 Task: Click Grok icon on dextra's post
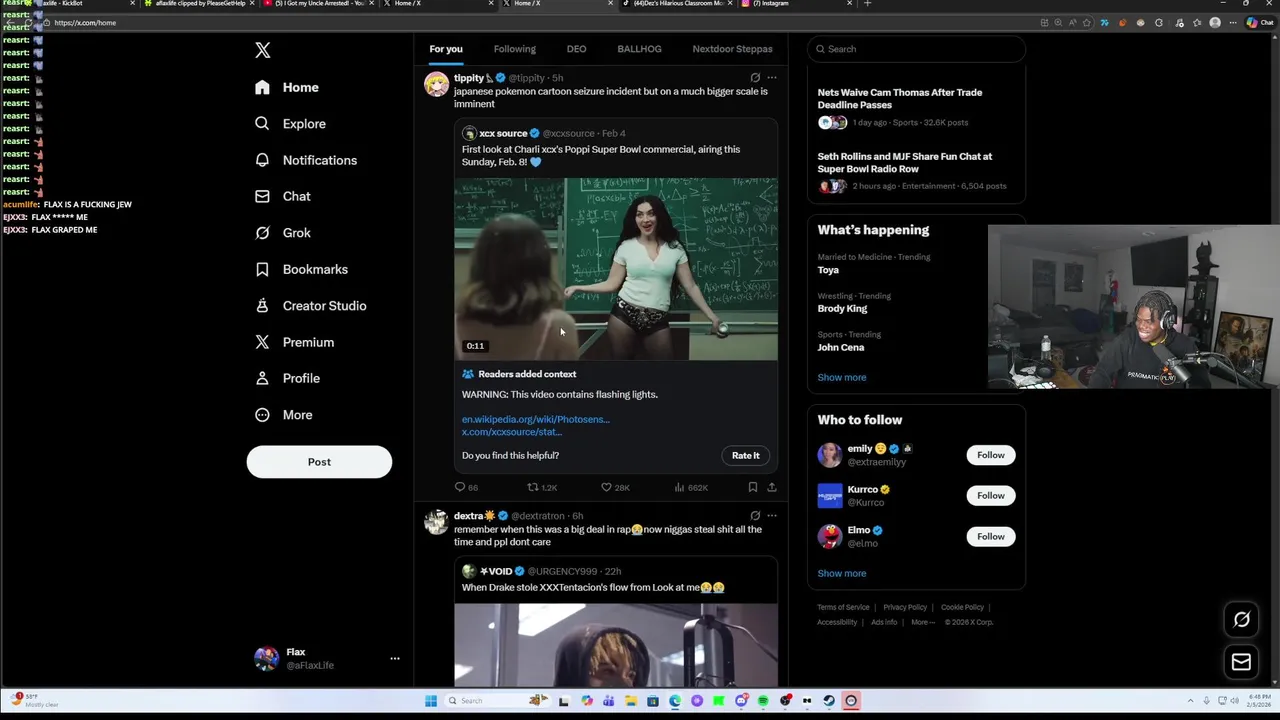(x=755, y=516)
